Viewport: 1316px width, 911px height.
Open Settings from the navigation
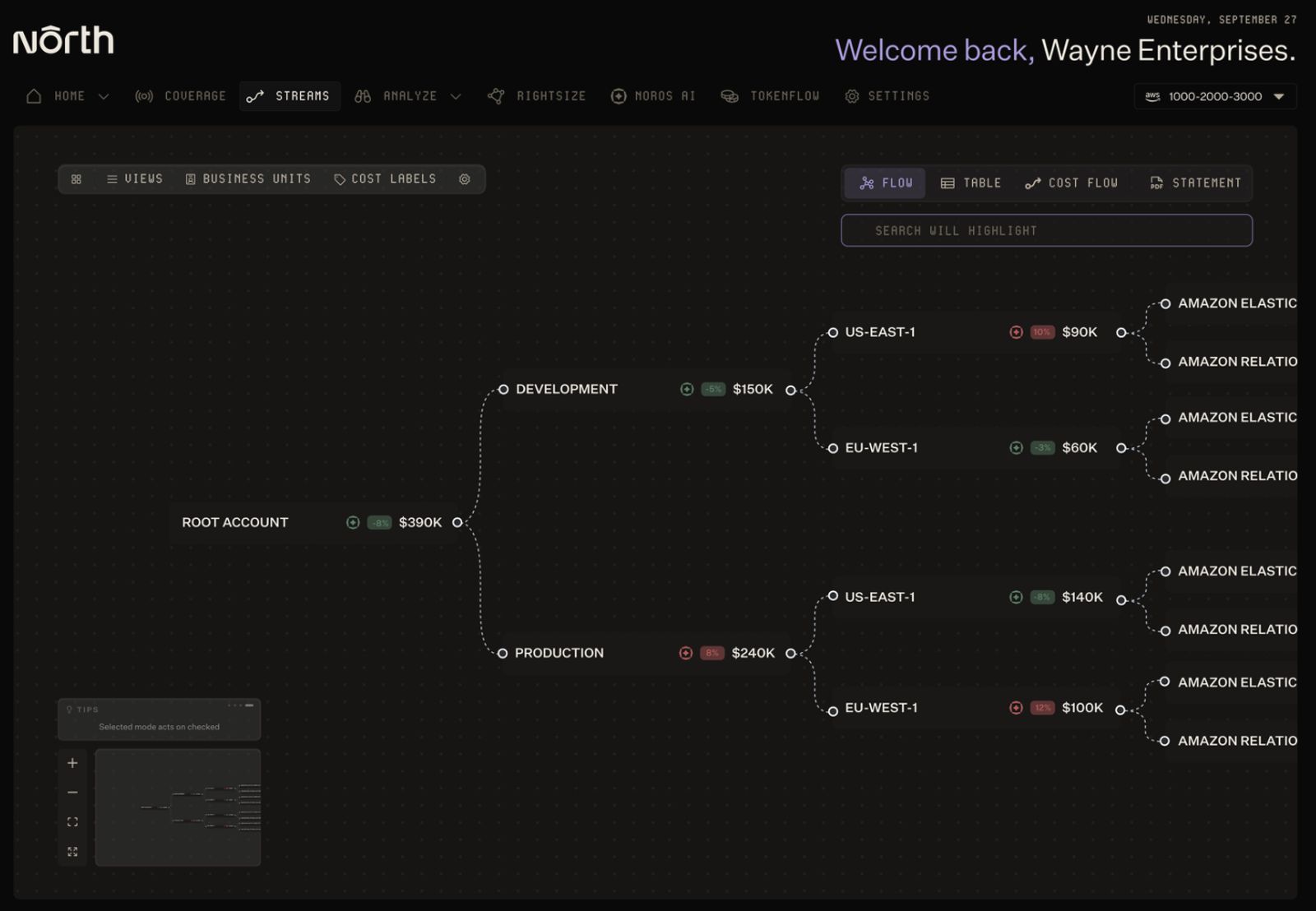click(887, 96)
